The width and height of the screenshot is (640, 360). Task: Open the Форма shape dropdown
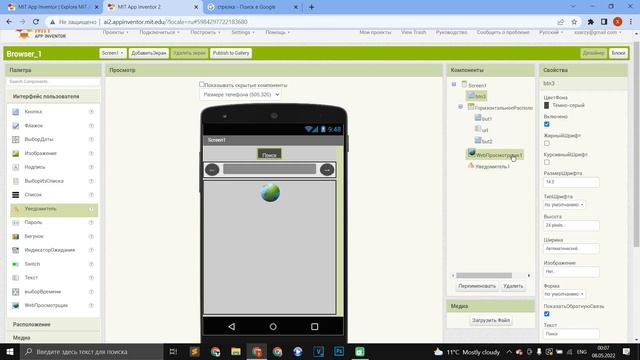[564, 294]
